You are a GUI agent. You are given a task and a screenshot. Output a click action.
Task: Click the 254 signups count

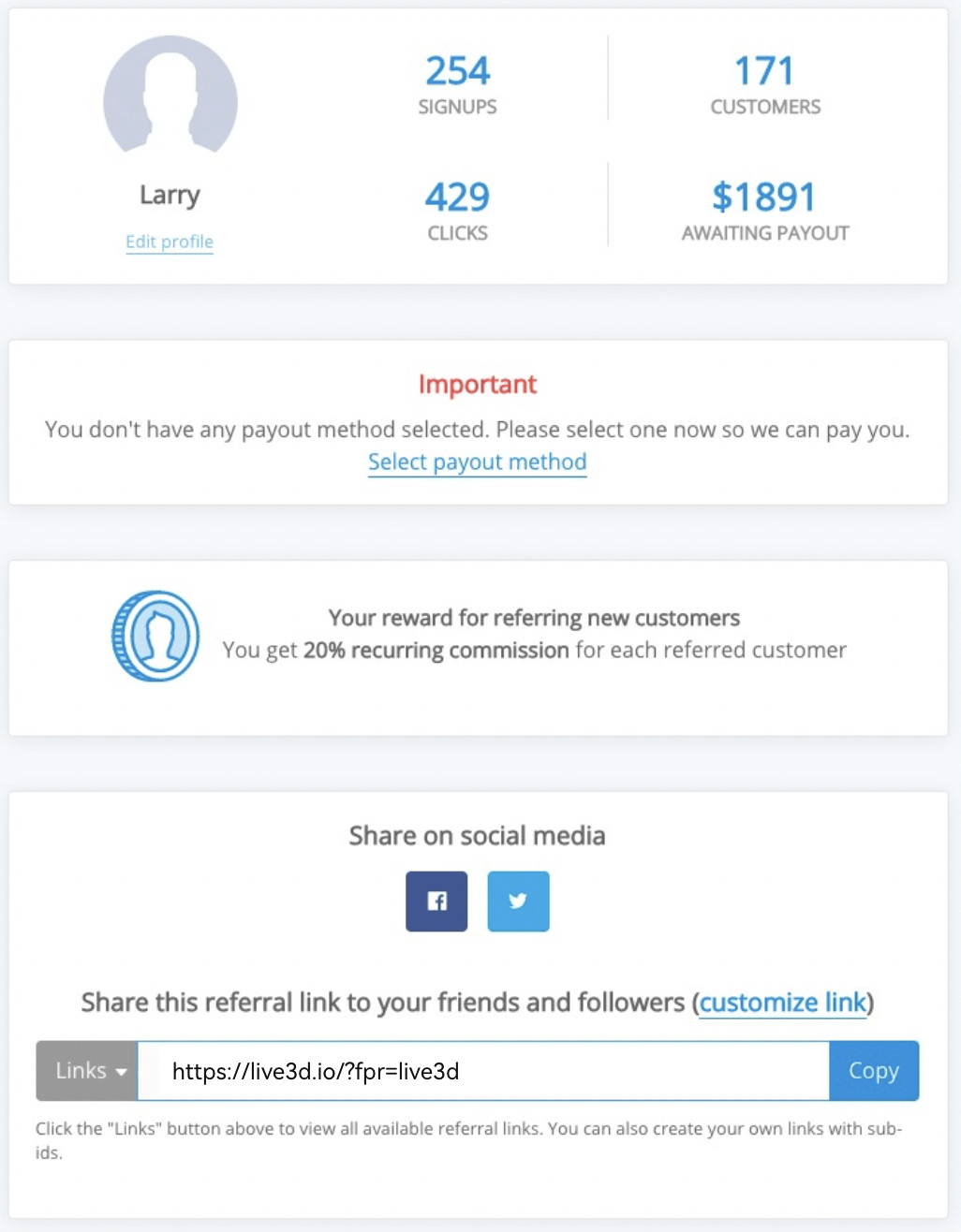tap(458, 71)
